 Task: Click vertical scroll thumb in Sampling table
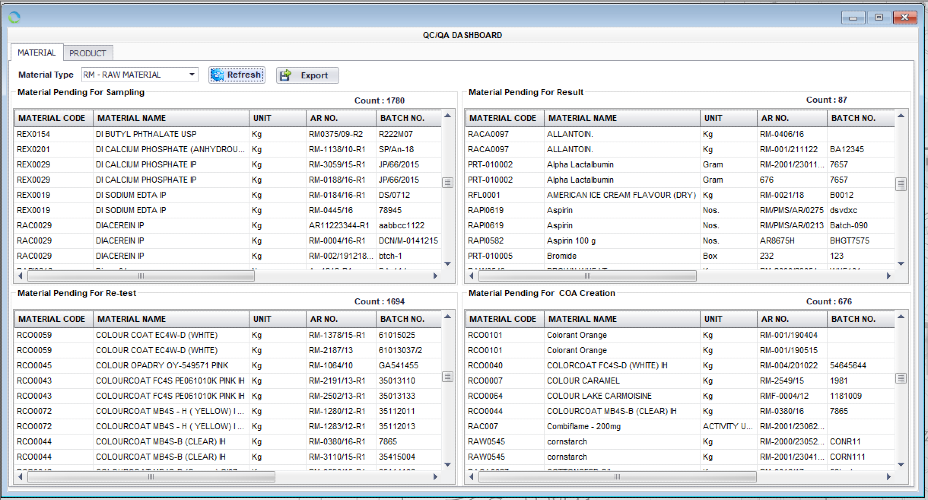pyautogui.click(x=447, y=182)
